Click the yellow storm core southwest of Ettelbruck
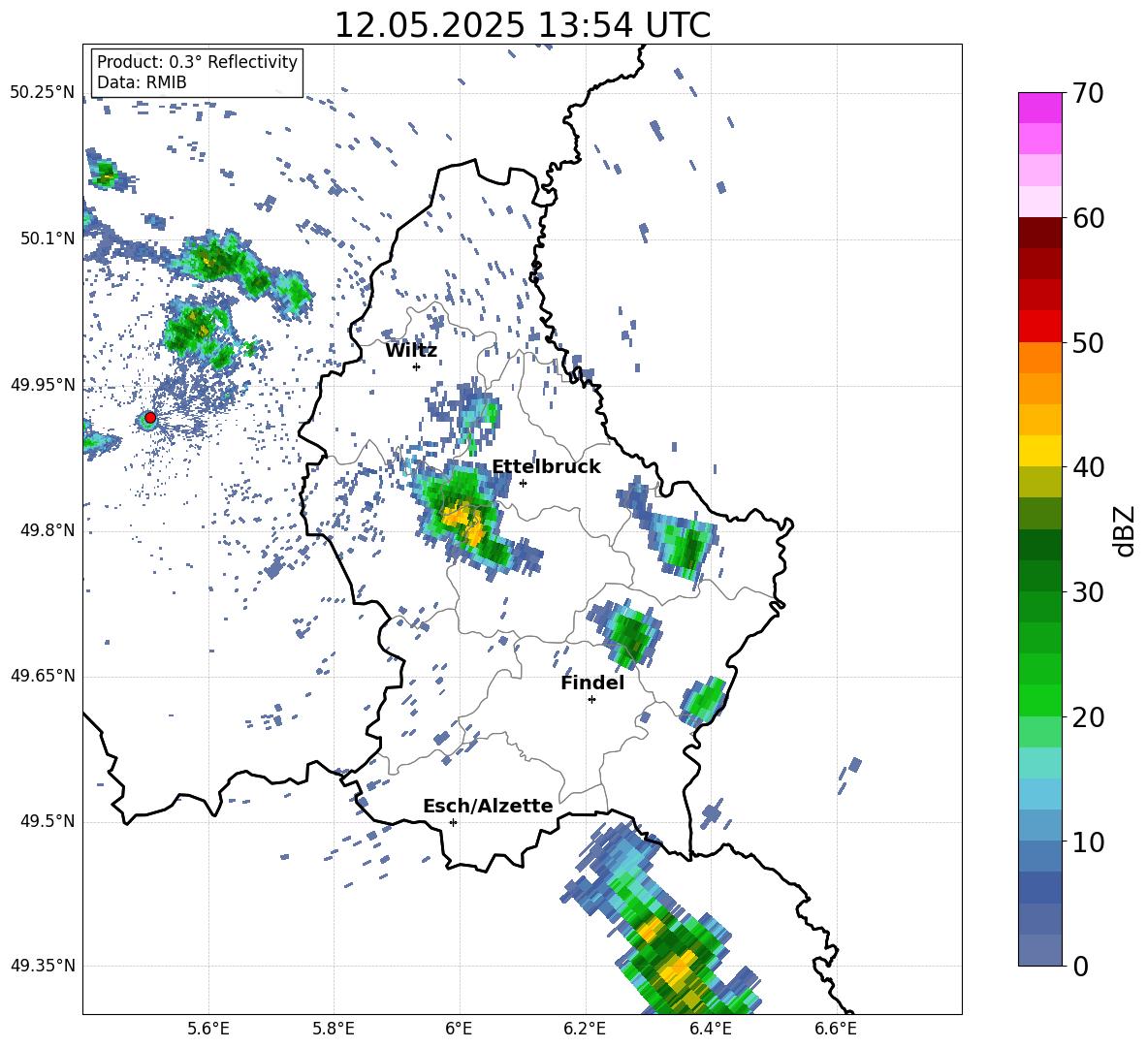Screen dimensions: 1148x1048 click(464, 522)
